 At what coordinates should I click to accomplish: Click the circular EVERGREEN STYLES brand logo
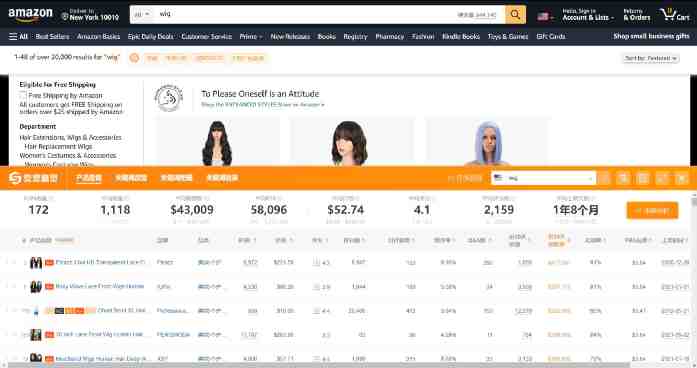(x=168, y=98)
